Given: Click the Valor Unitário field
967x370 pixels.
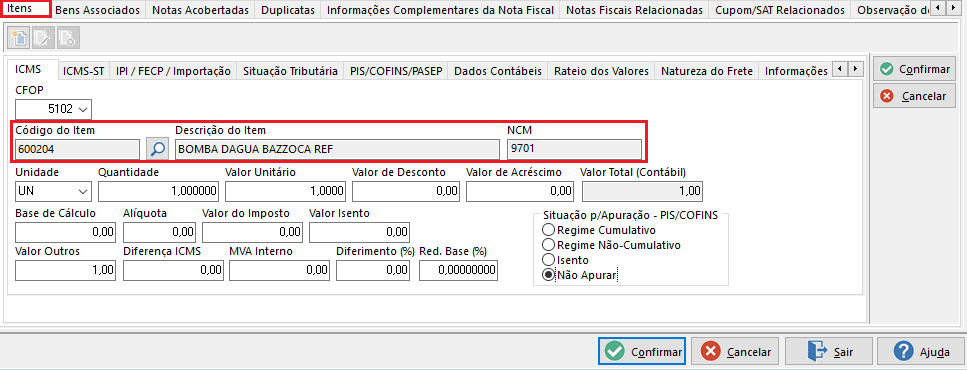Looking at the screenshot, I should pyautogui.click(x=286, y=192).
